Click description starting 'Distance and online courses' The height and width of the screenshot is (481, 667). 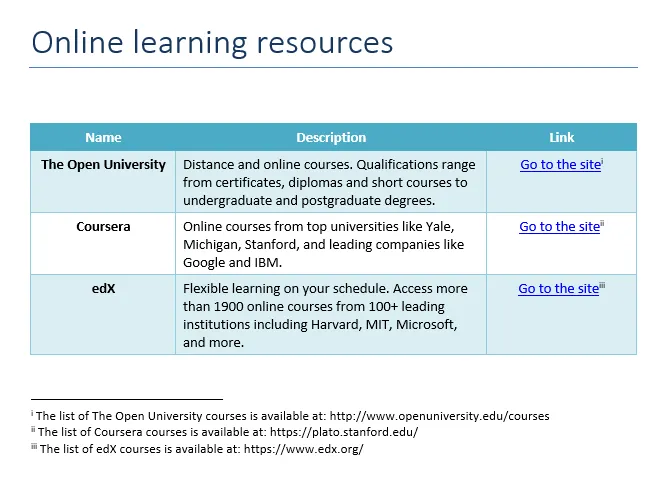coord(329,182)
